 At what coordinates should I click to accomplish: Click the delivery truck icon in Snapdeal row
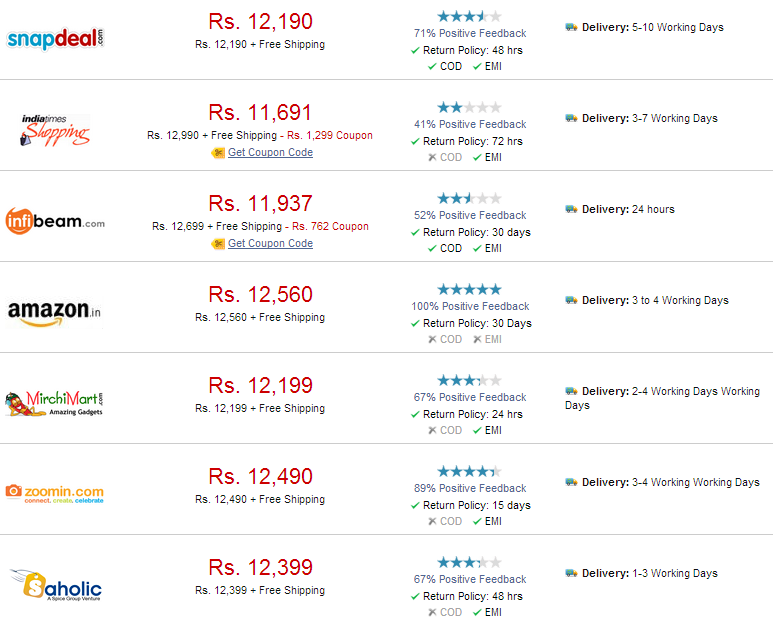coord(571,27)
